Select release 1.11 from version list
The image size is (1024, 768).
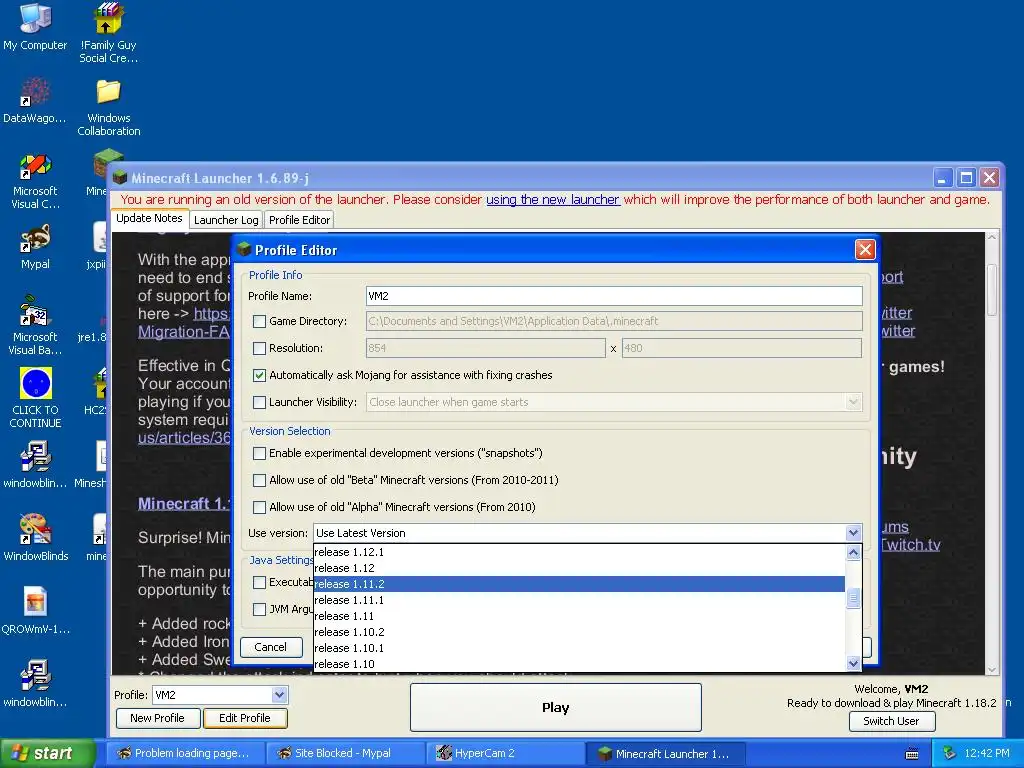click(579, 616)
